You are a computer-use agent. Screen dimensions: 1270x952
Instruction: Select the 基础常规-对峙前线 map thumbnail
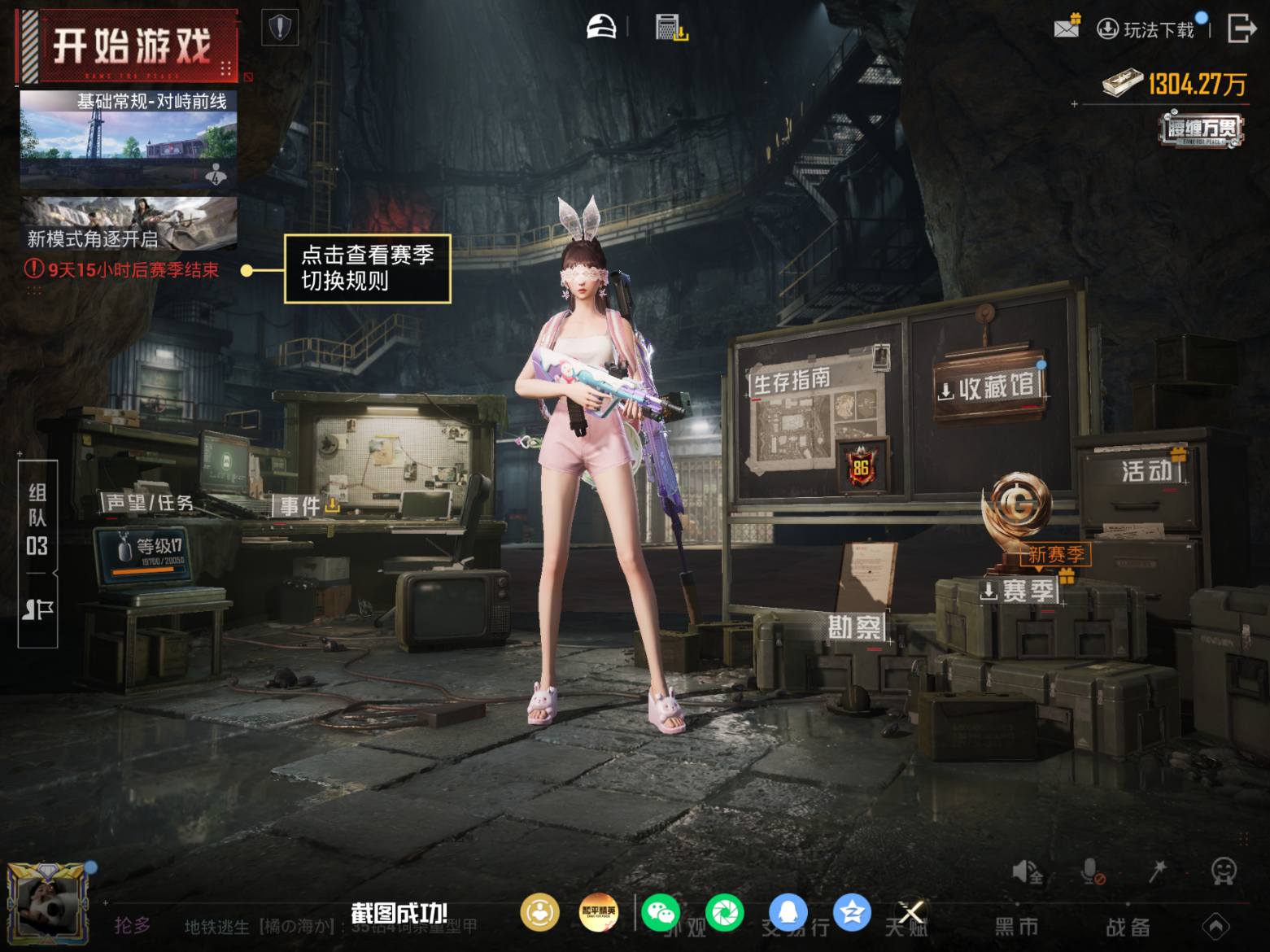coord(129,139)
